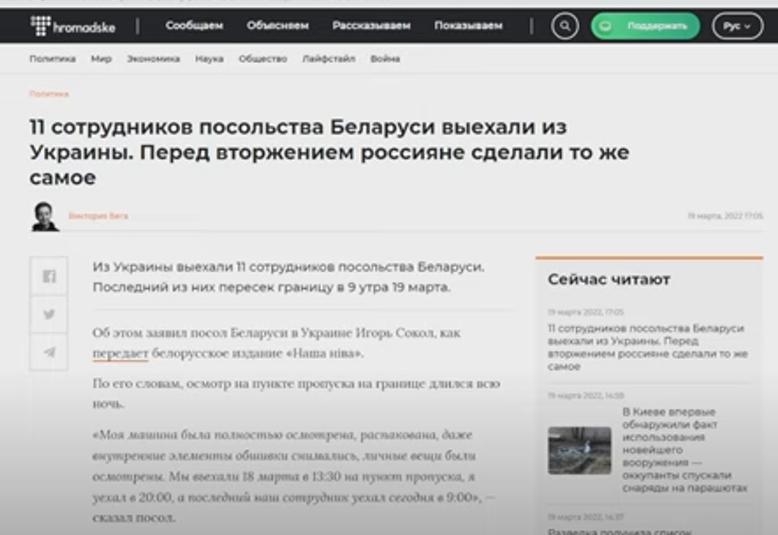Open sidebar link about 11 embassy employees
The image size is (778, 535).
pos(646,347)
